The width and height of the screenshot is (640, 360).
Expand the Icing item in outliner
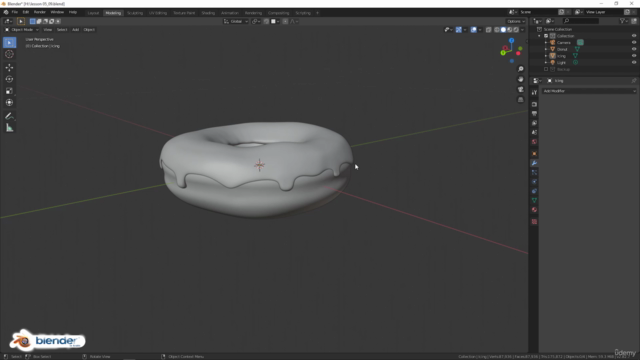(x=546, y=56)
